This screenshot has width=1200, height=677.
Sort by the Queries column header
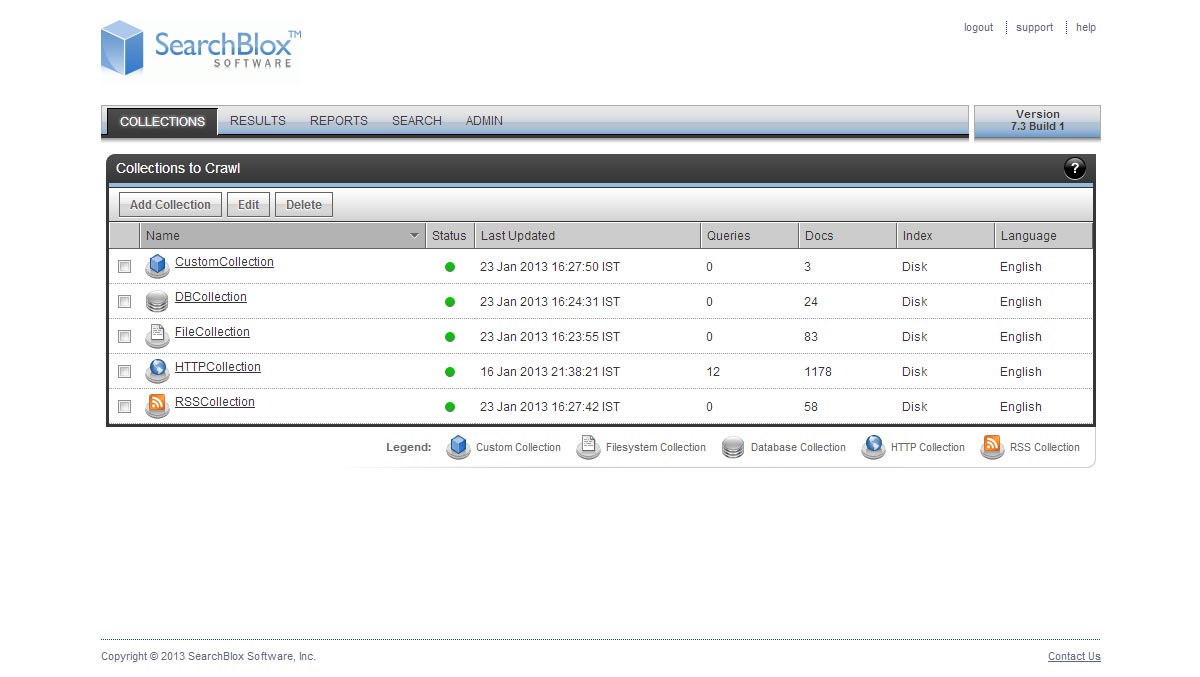point(750,236)
